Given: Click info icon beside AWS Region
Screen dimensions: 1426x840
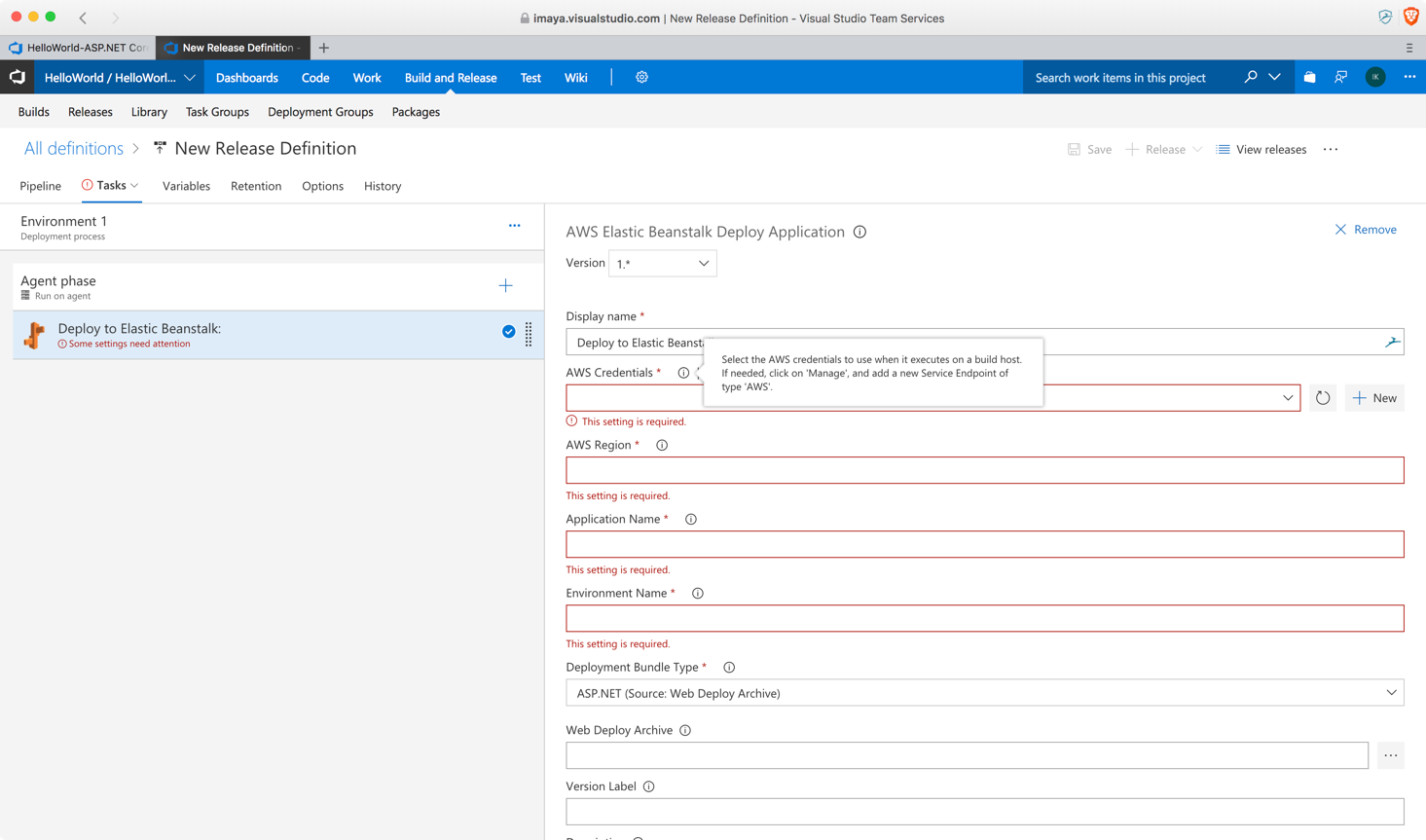Looking at the screenshot, I should [x=662, y=445].
